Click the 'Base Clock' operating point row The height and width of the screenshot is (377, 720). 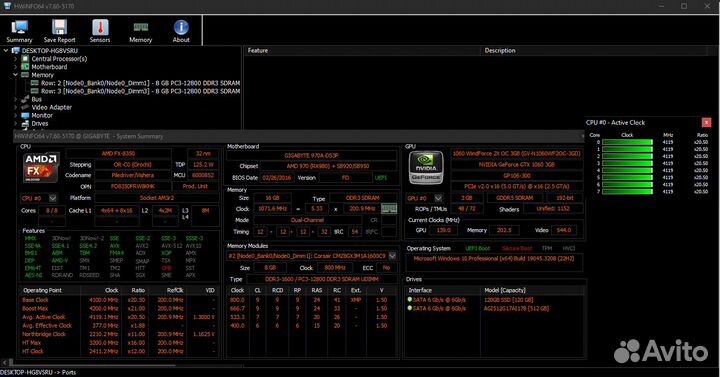click(x=118, y=300)
